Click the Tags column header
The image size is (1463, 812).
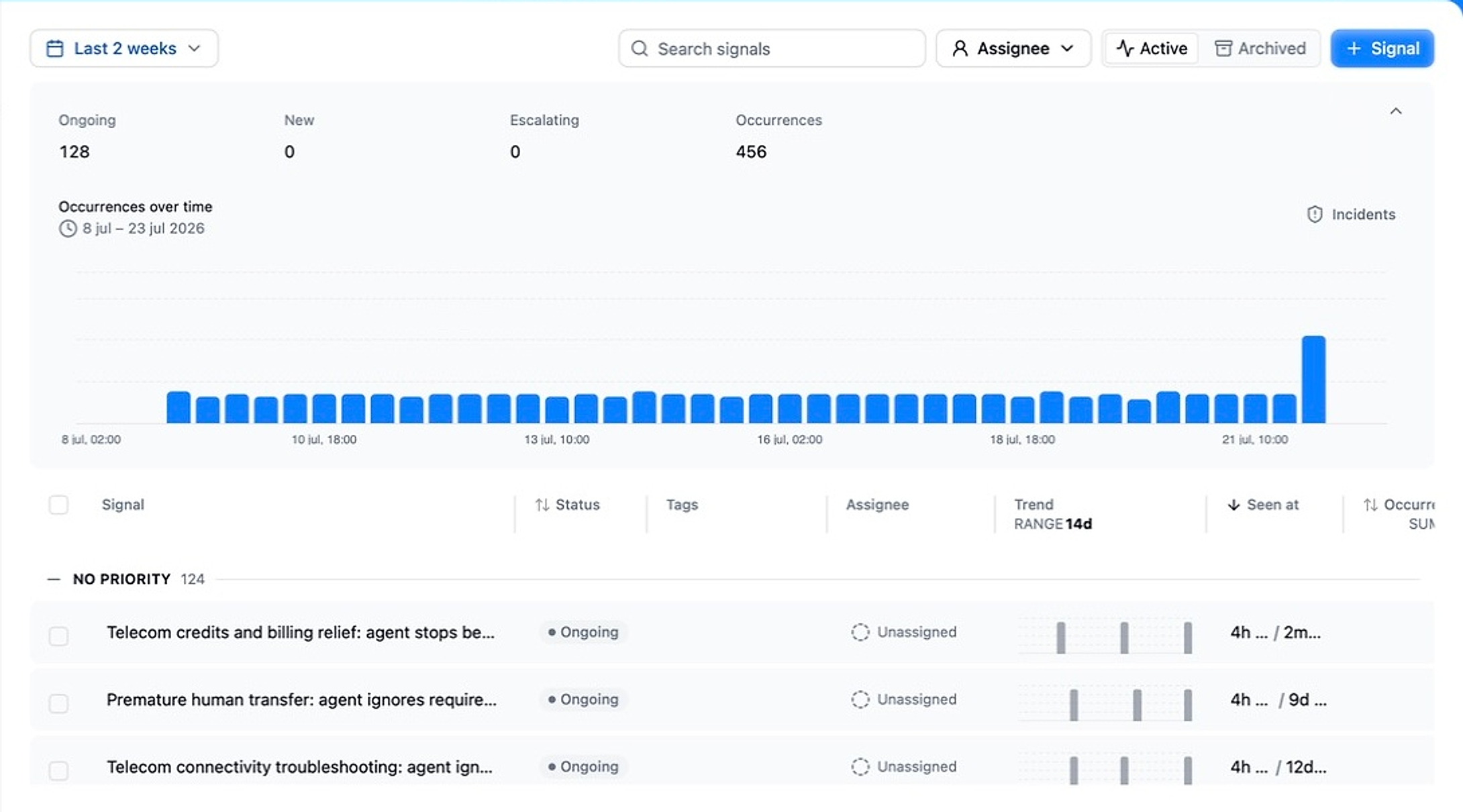682,505
